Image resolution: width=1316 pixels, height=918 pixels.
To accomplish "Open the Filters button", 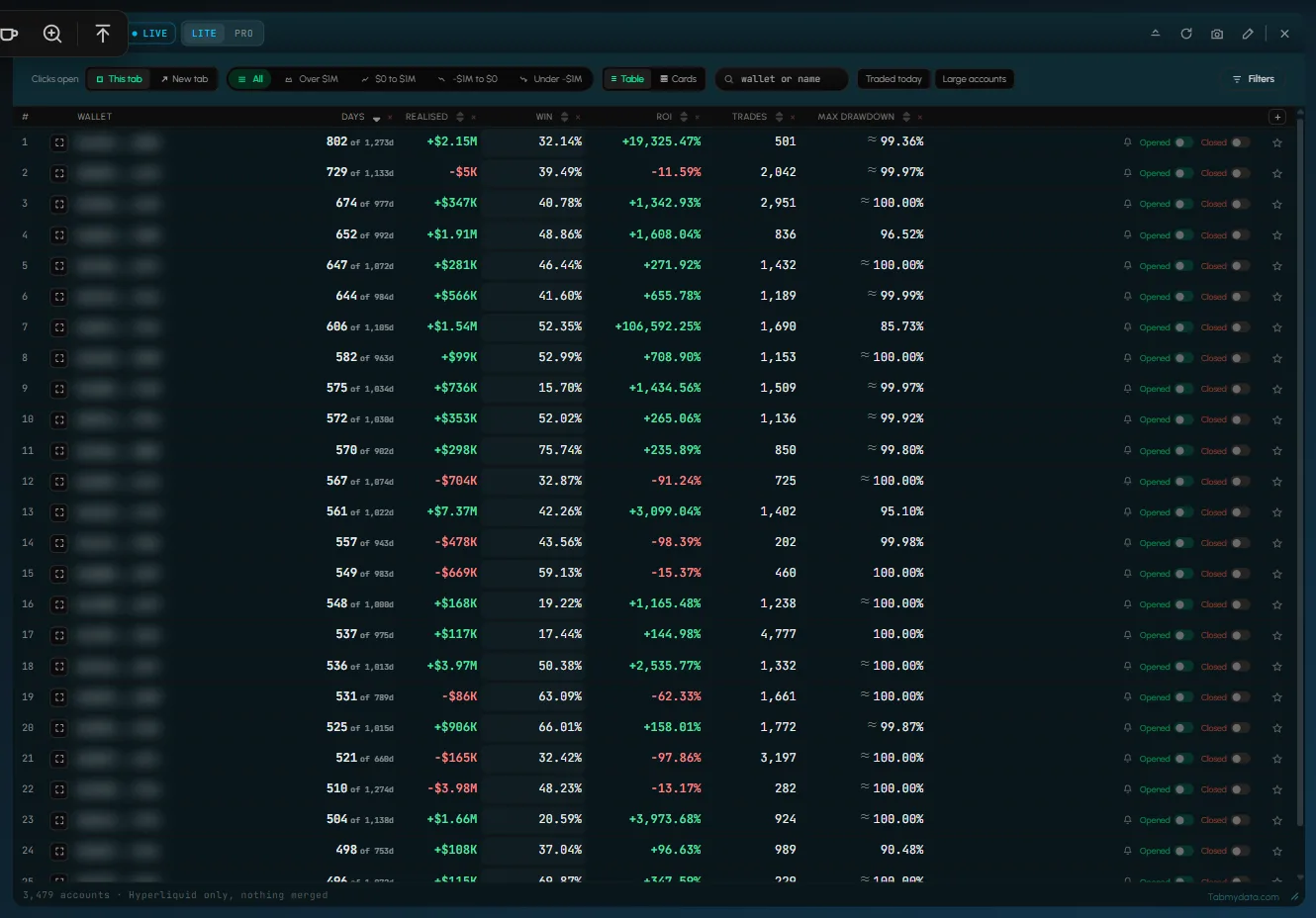I will click(1254, 79).
